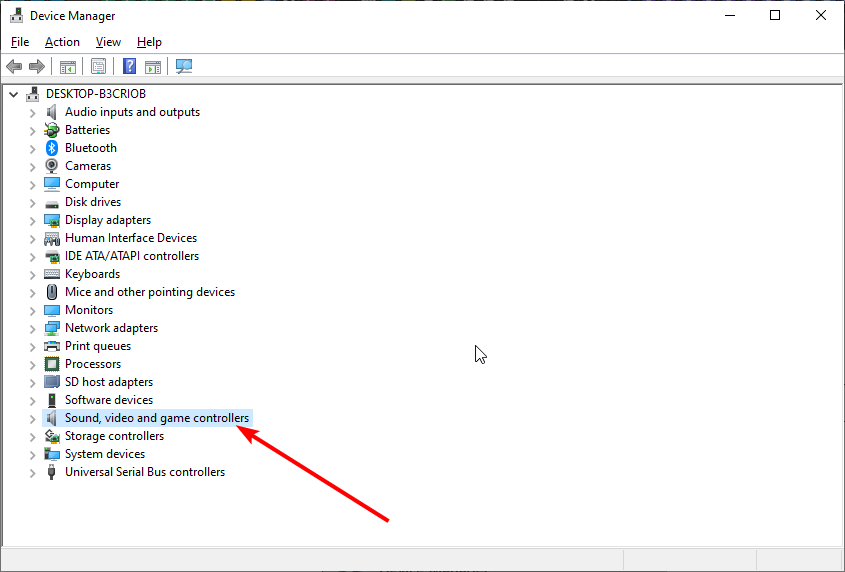Click the Batteries category icon

pos(52,130)
